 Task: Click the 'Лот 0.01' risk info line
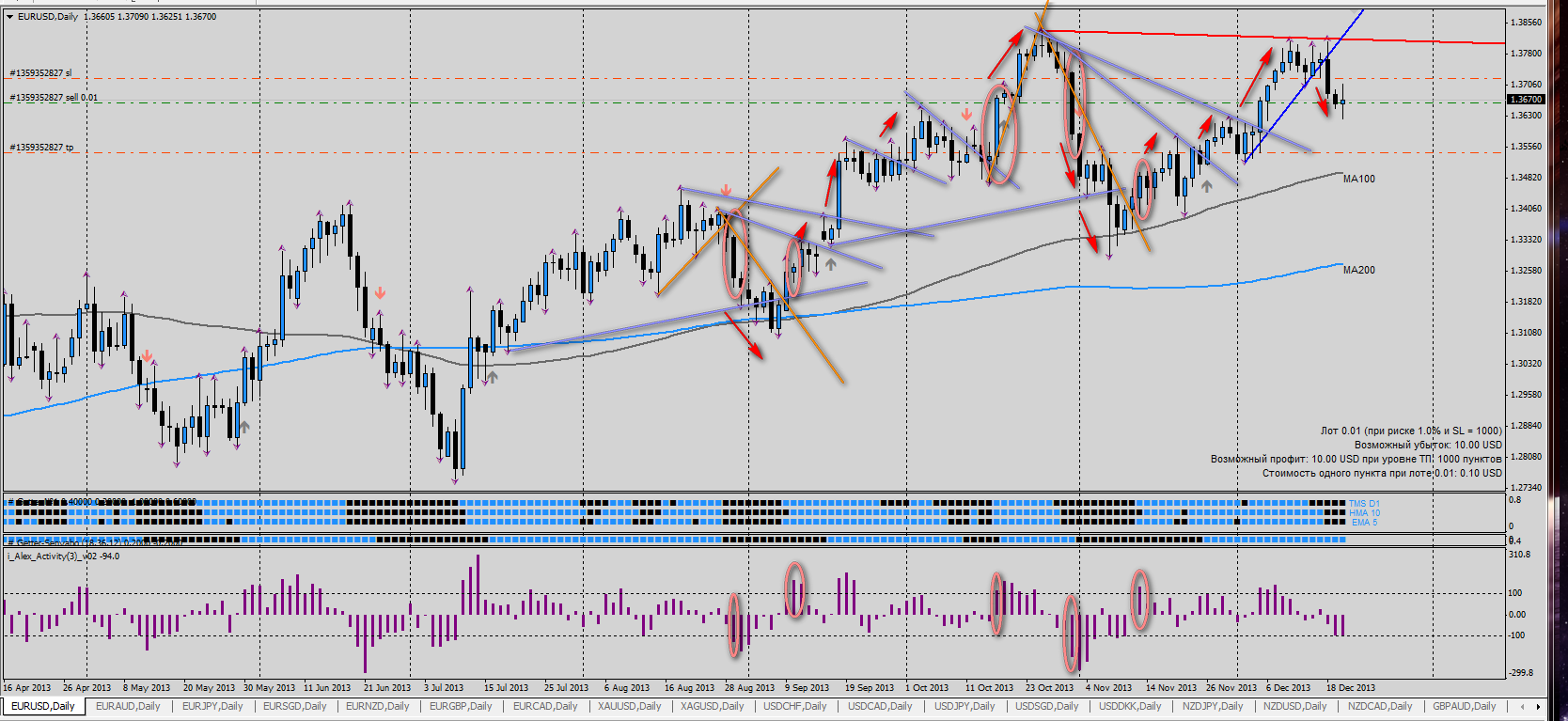click(x=1411, y=431)
